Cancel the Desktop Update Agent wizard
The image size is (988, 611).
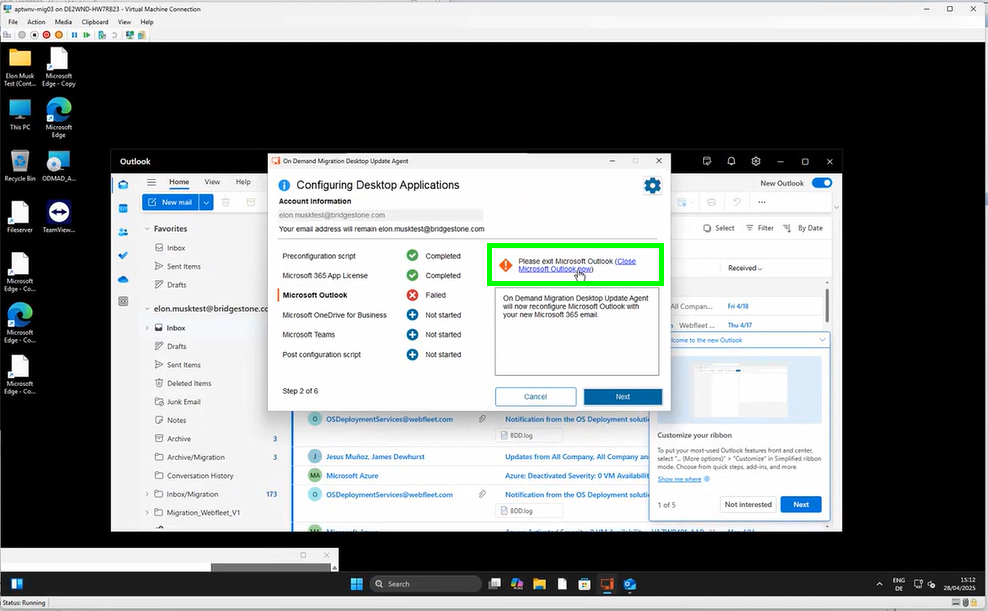pos(536,397)
